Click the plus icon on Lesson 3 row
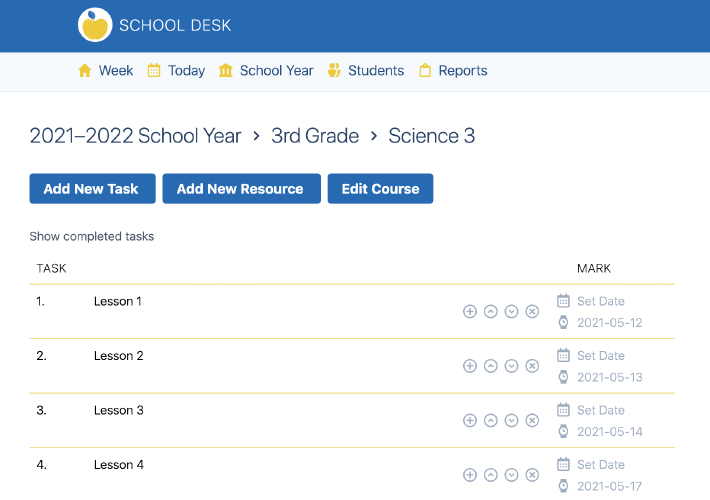The height and width of the screenshot is (500, 710). point(470,420)
